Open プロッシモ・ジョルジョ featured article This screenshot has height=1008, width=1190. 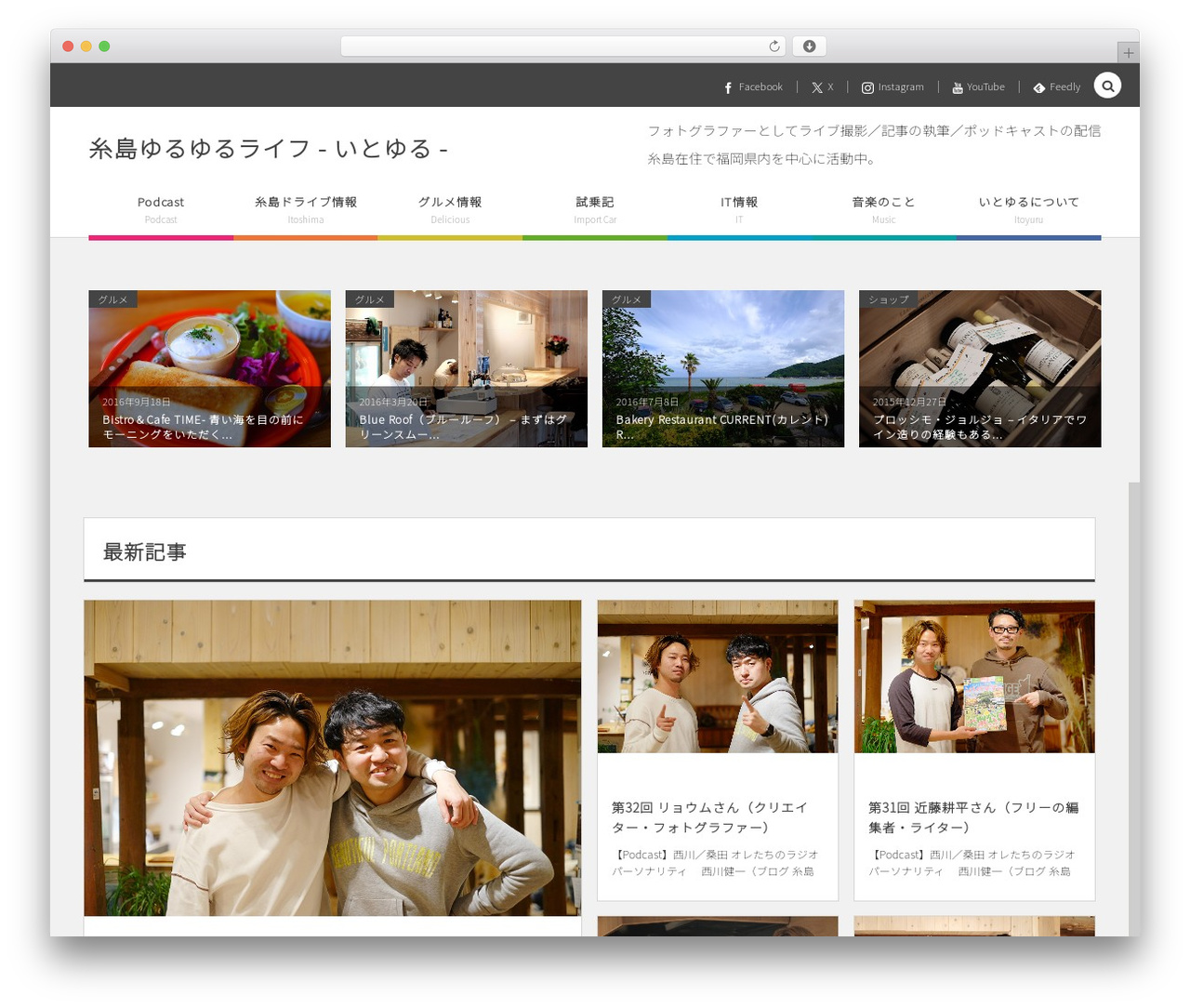point(980,369)
